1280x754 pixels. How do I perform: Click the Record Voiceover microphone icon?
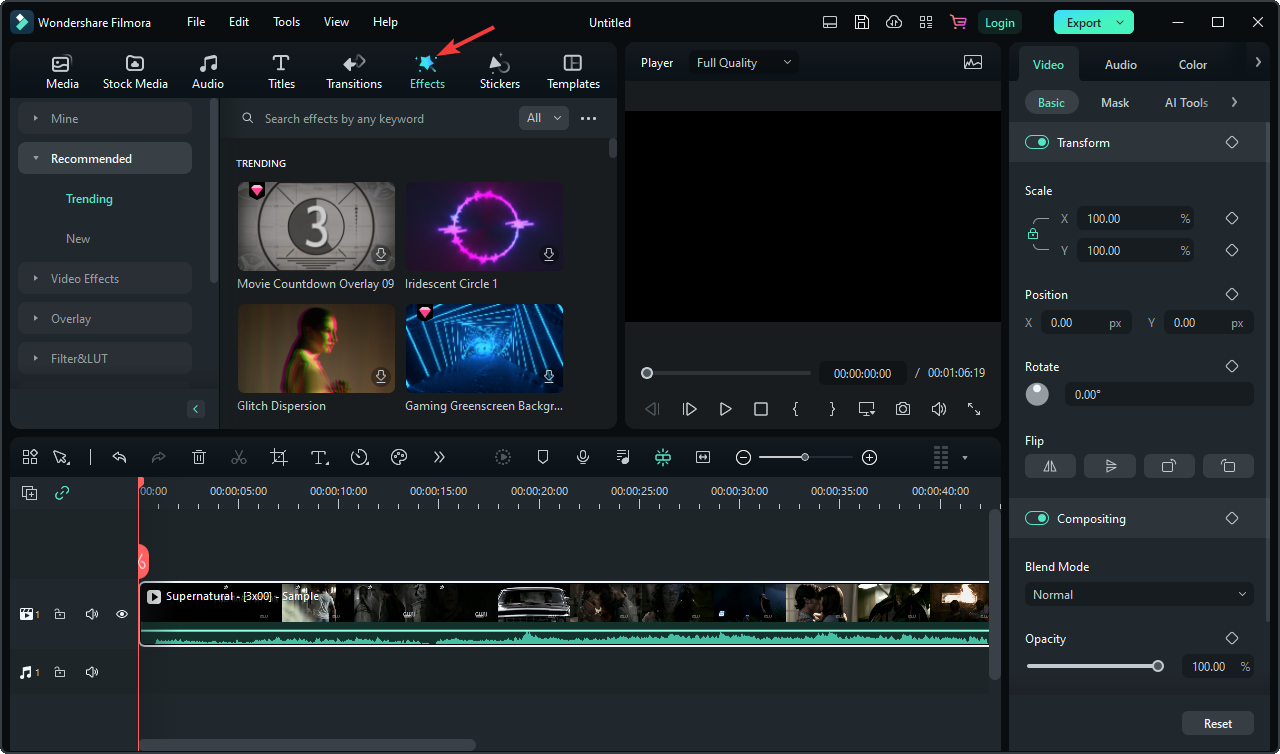583,457
